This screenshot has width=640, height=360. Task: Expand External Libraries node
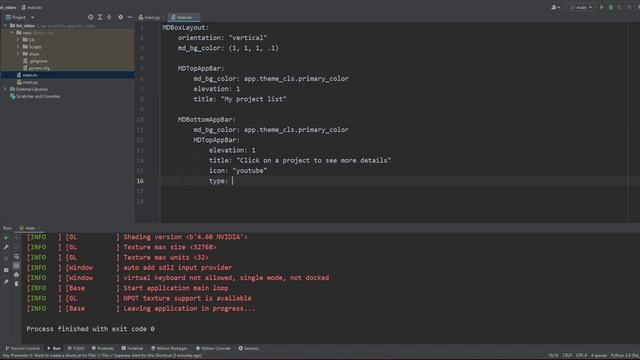coord(6,89)
